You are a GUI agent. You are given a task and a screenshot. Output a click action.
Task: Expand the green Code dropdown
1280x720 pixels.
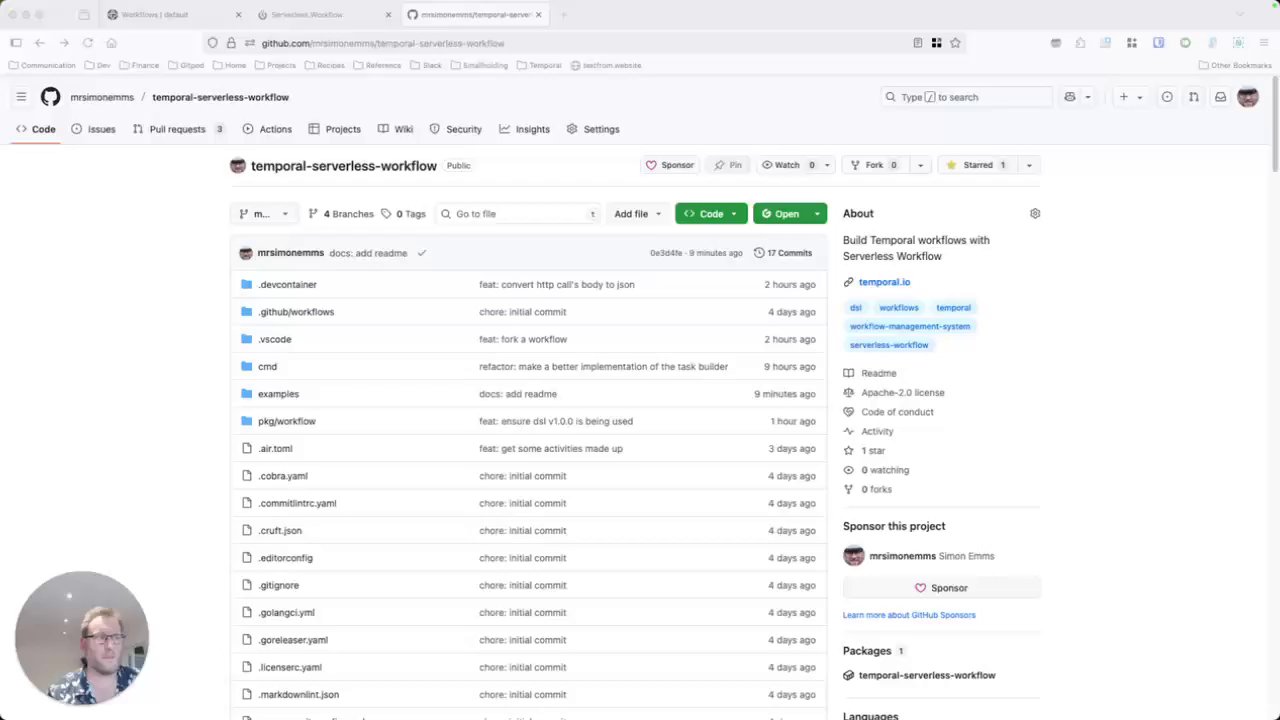[711, 214]
